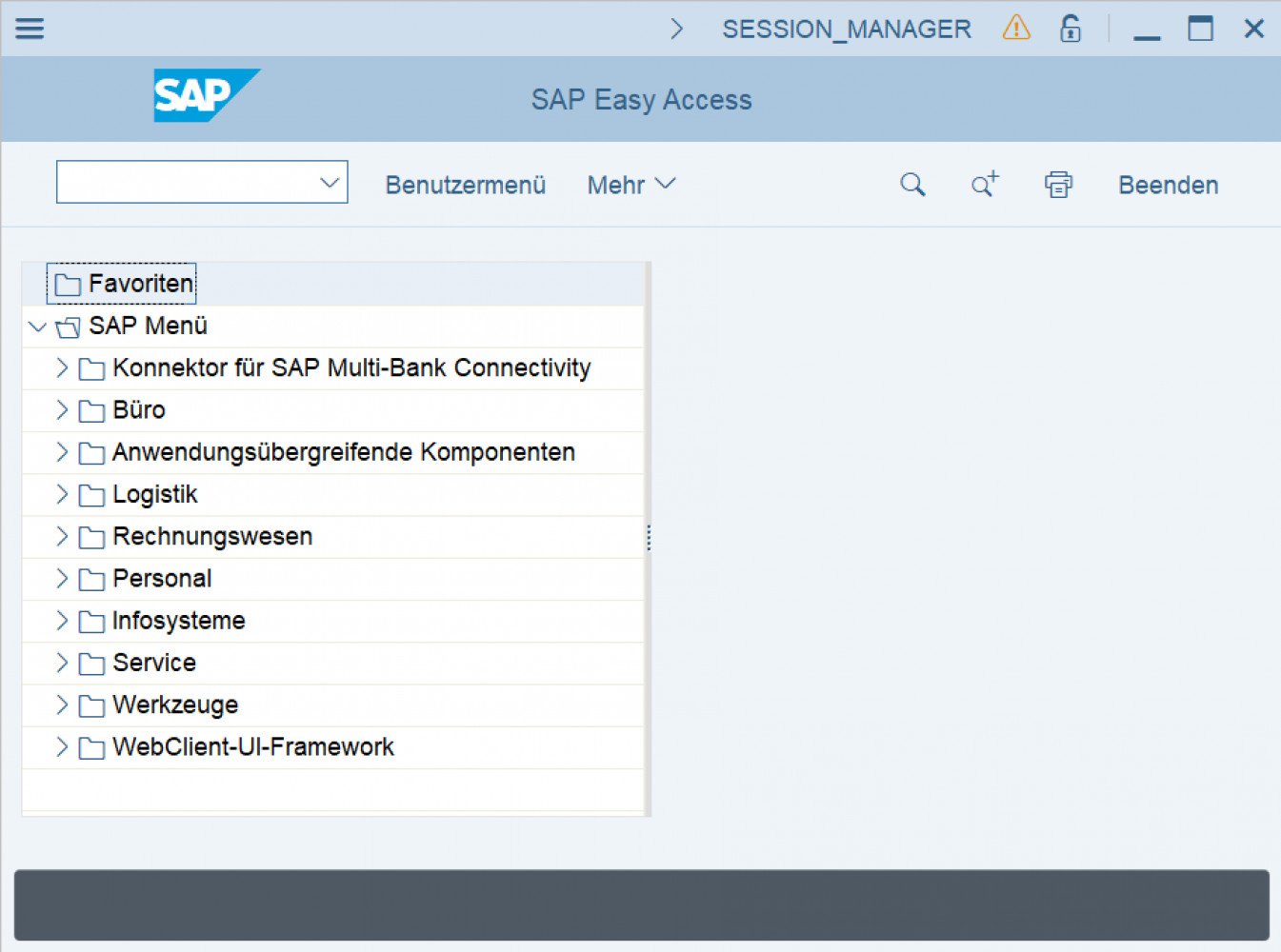This screenshot has width=1281, height=952.
Task: Expand the Werkzeuge folder
Action: [x=62, y=705]
